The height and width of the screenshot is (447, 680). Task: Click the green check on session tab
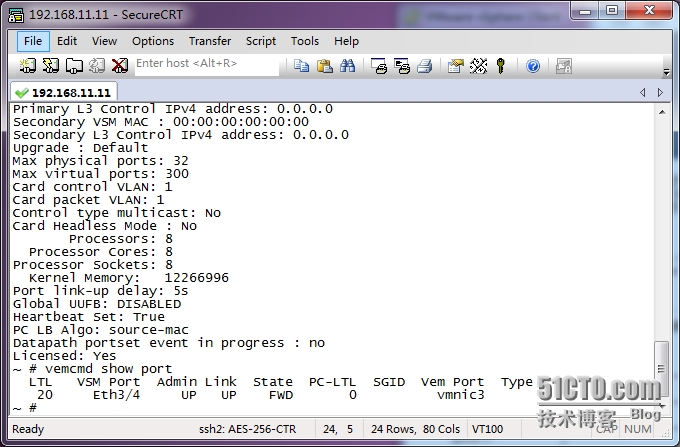pyautogui.click(x=21, y=92)
